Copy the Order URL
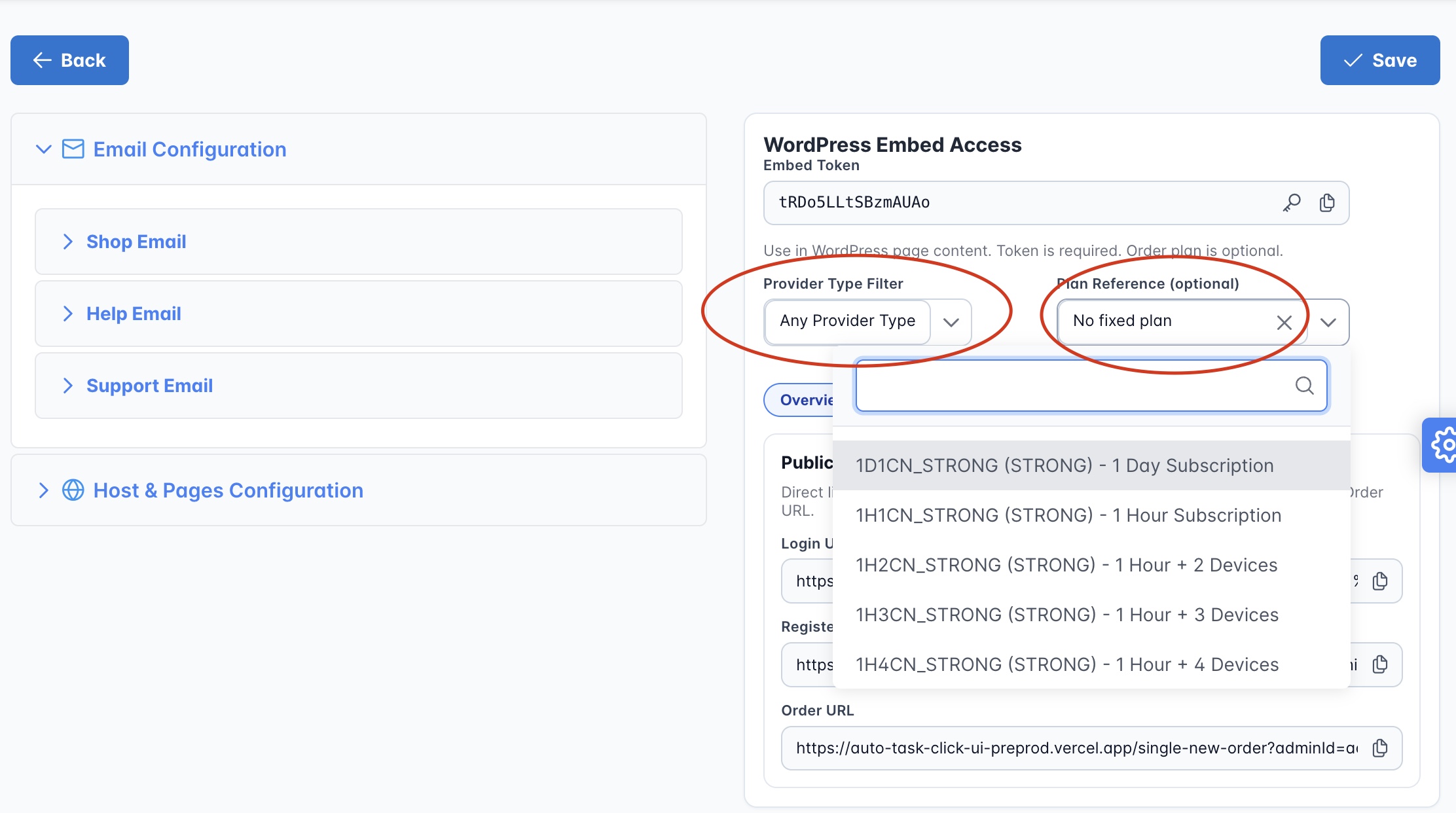Viewport: 1456px width, 813px height. (1380, 748)
